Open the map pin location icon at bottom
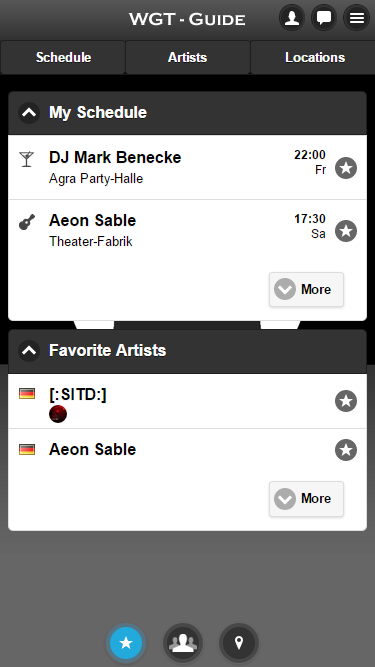Viewport: 375px width, 667px height. pos(239,643)
